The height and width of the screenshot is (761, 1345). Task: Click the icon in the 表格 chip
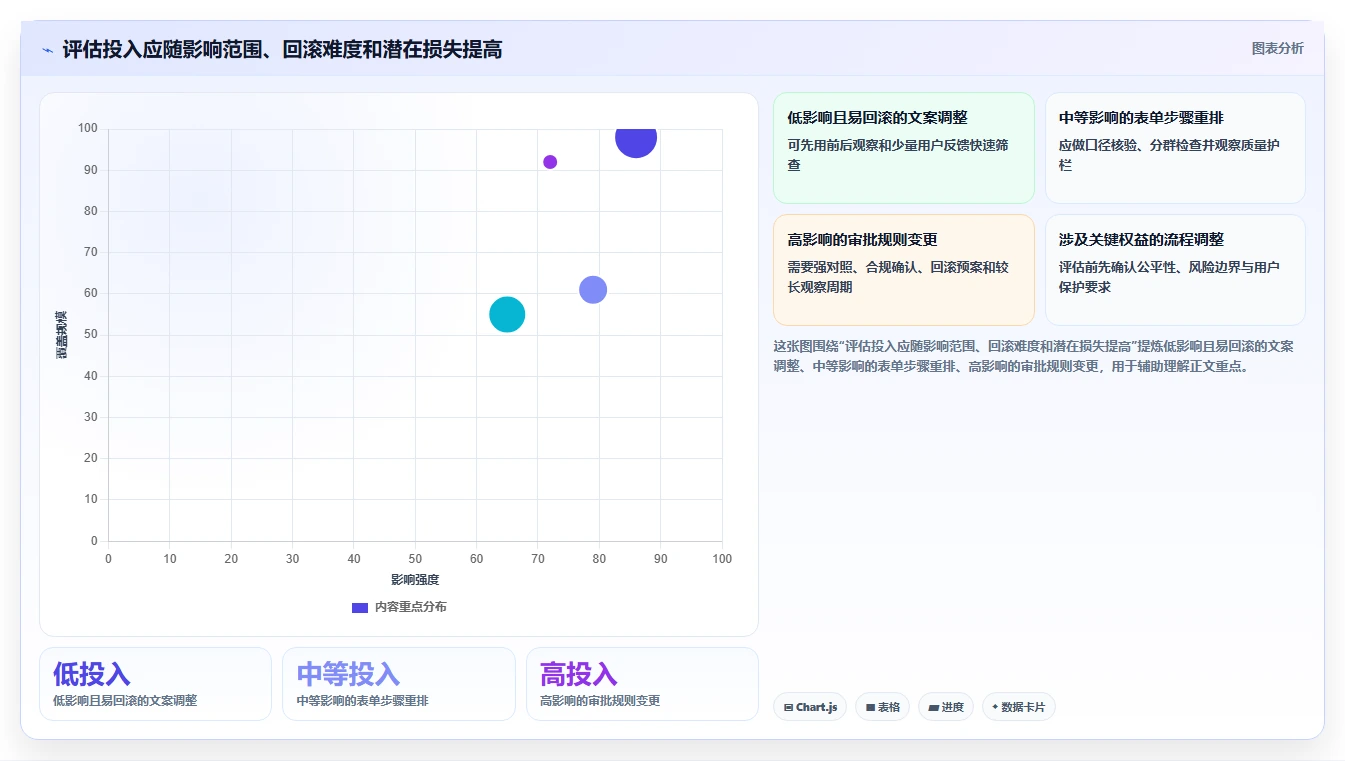(871, 708)
